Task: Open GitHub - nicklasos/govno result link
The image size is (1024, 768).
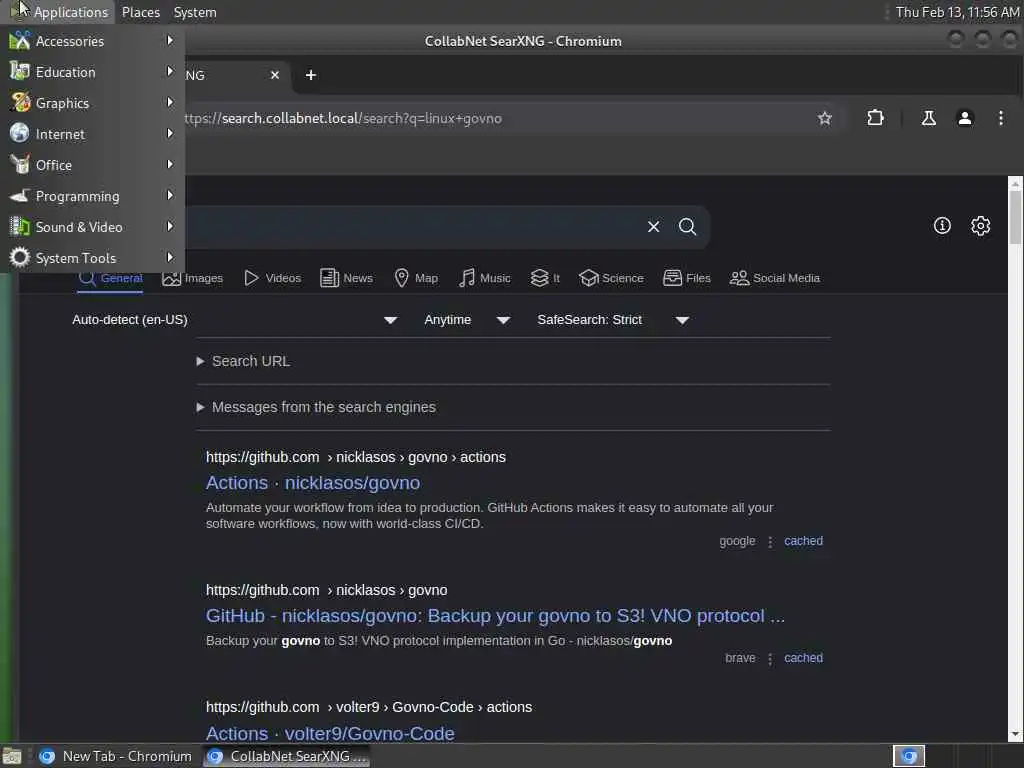Action: click(x=495, y=616)
